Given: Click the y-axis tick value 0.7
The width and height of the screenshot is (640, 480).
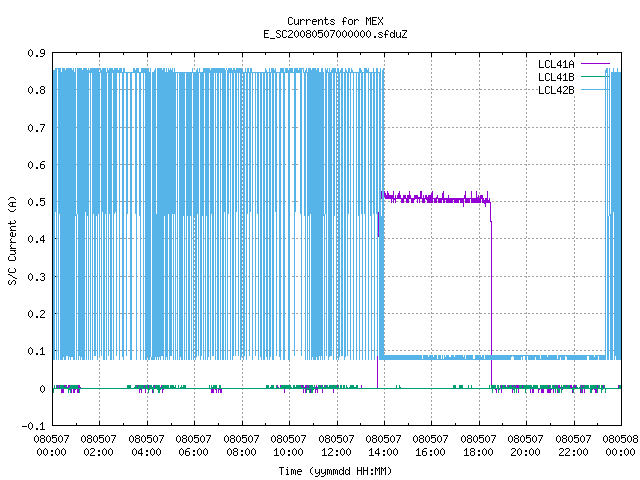Looking at the screenshot, I should point(36,128).
